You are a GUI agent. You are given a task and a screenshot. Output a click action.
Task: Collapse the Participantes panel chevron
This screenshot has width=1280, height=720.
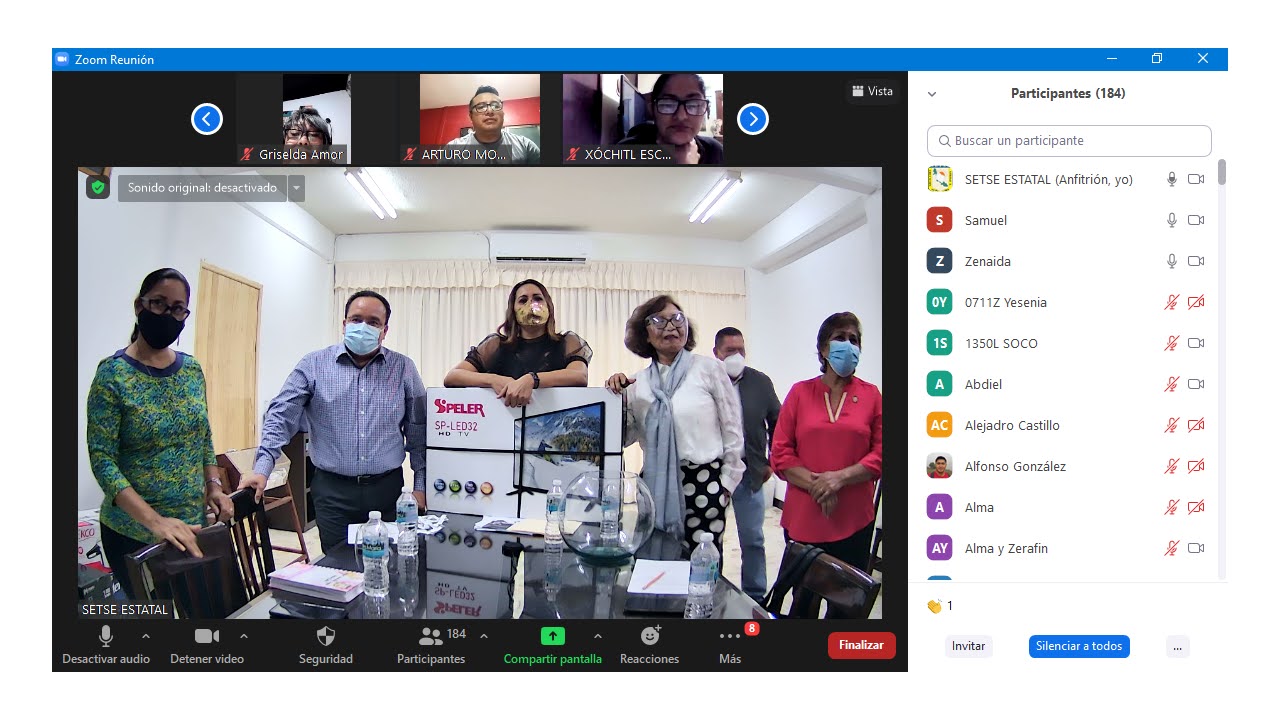coord(932,94)
